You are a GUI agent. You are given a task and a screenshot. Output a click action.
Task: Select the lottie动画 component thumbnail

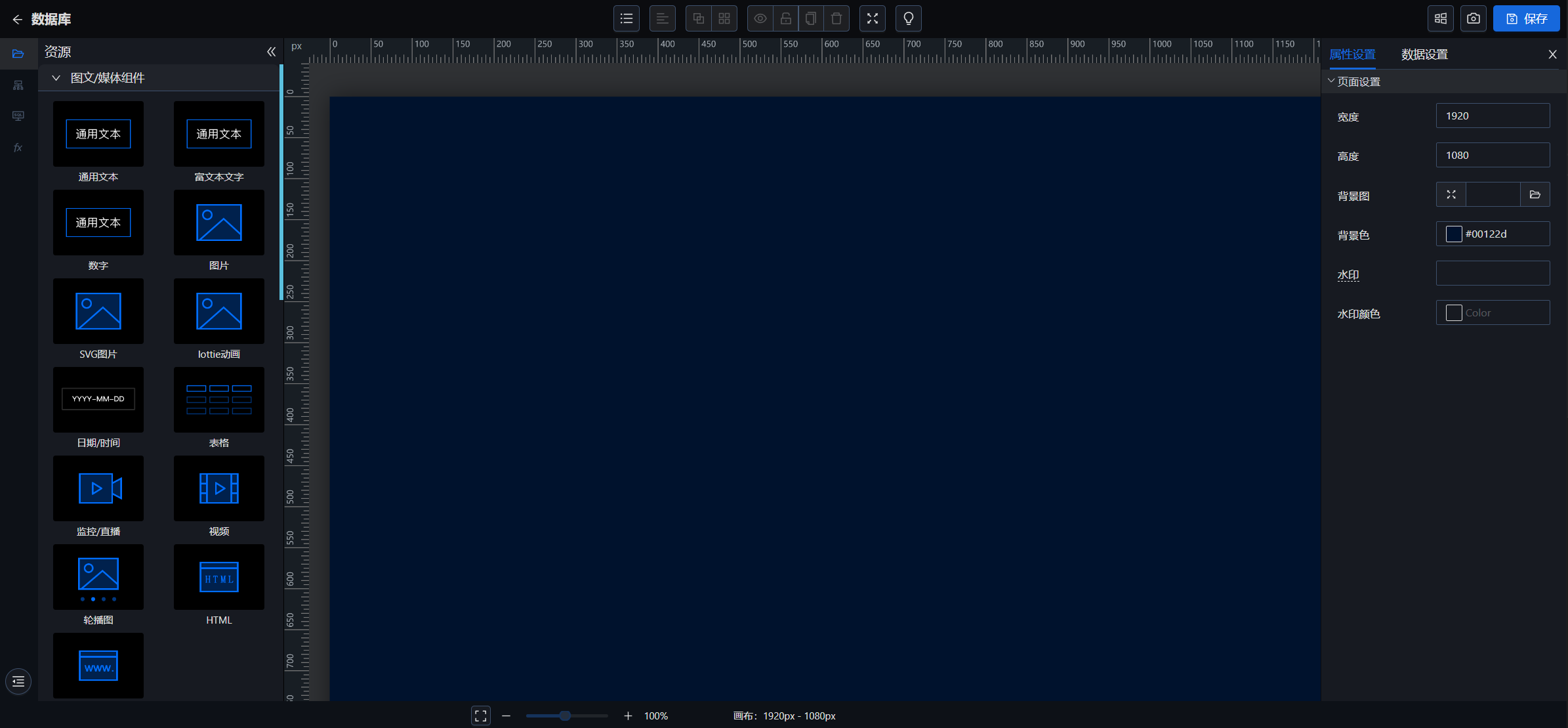click(x=219, y=311)
